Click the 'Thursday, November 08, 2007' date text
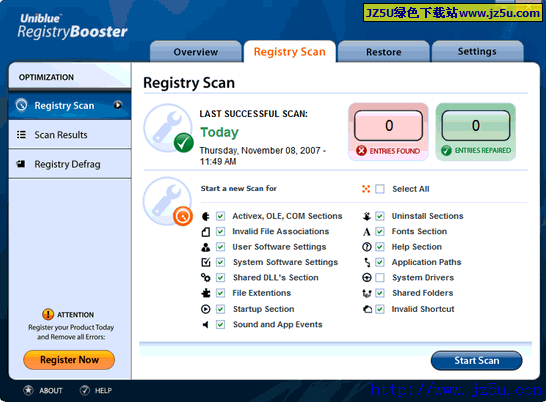This screenshot has height=402, width=546. click(x=260, y=150)
